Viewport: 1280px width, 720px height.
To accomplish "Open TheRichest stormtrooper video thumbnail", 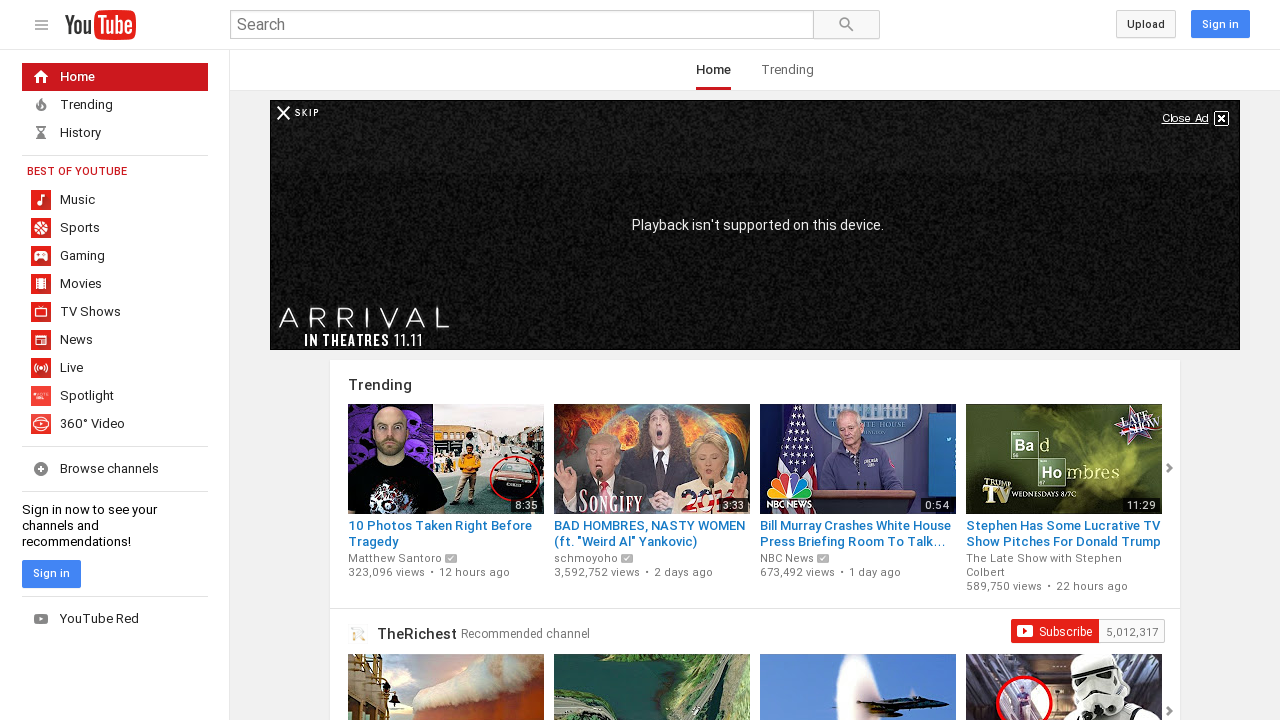I will [x=1064, y=687].
